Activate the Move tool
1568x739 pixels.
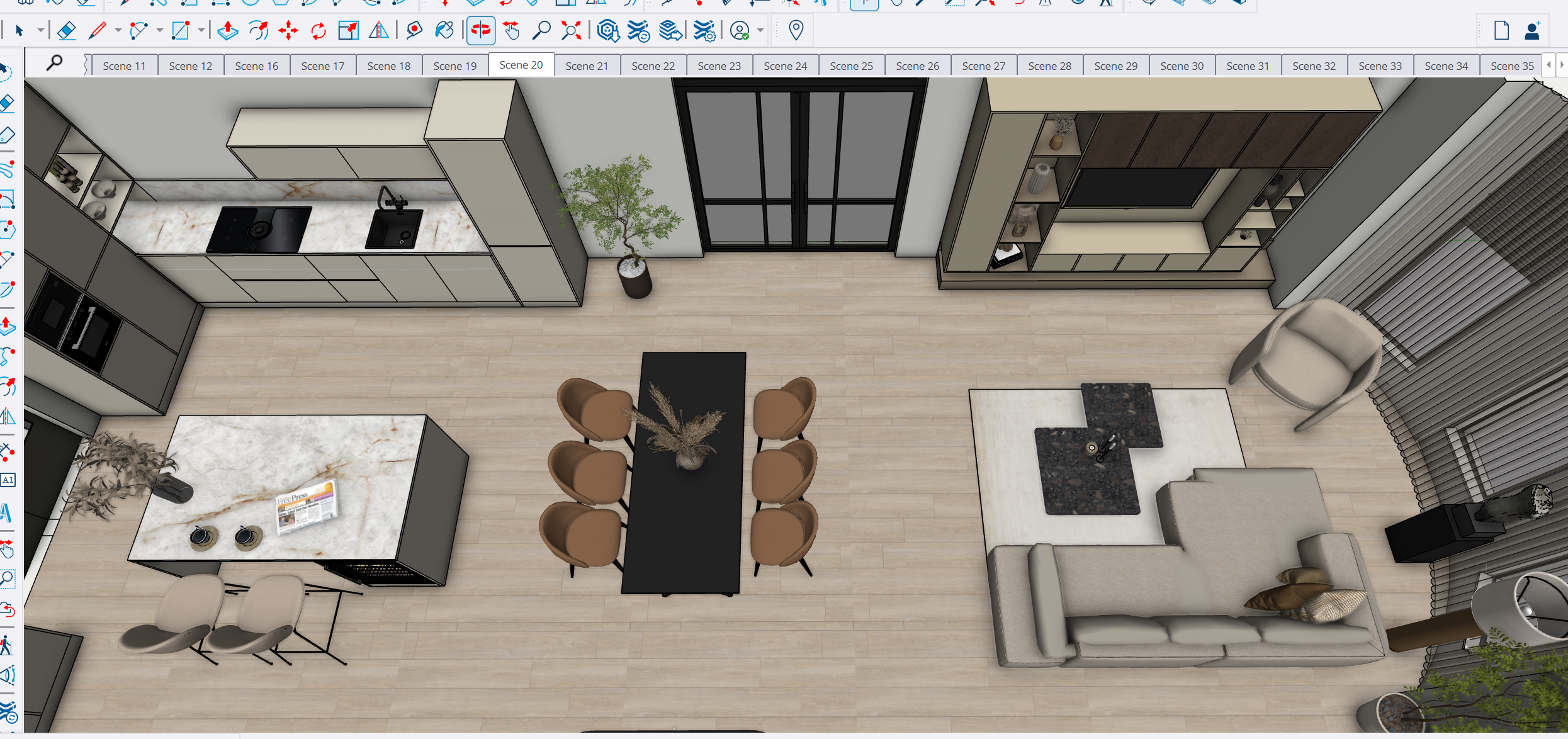click(288, 30)
